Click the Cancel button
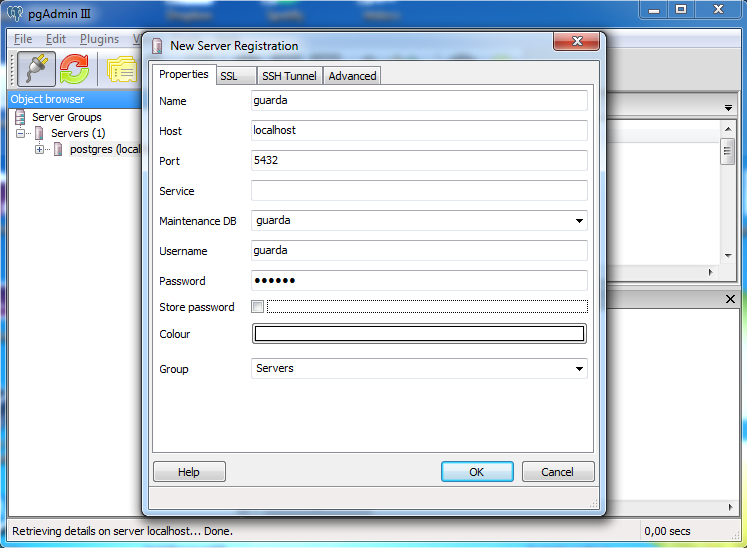Image resolution: width=747 pixels, height=548 pixels. [x=558, y=472]
